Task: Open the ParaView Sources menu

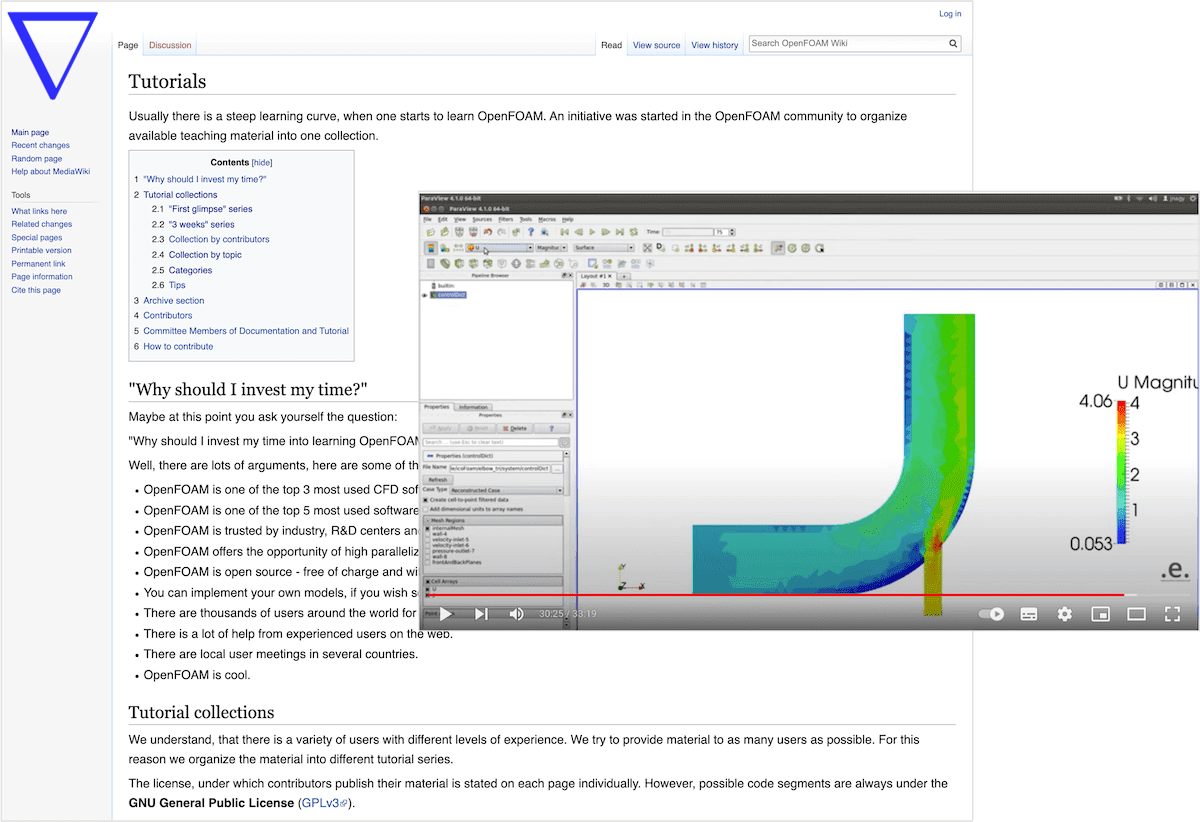Action: 482,218
